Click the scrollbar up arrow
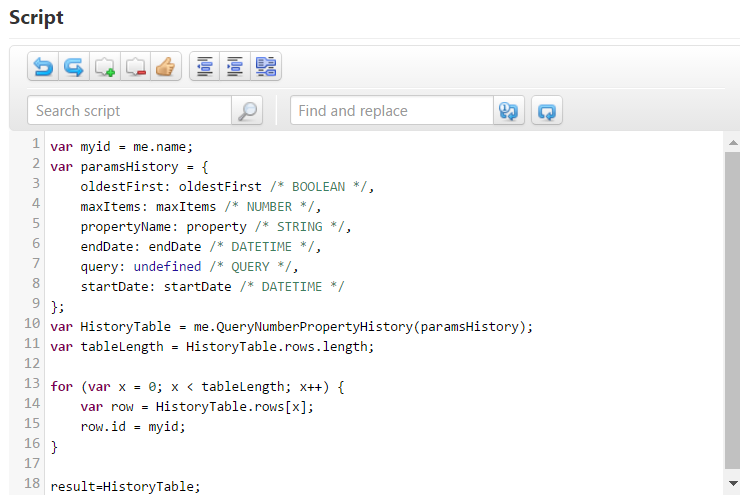740x500 pixels. pos(733,143)
